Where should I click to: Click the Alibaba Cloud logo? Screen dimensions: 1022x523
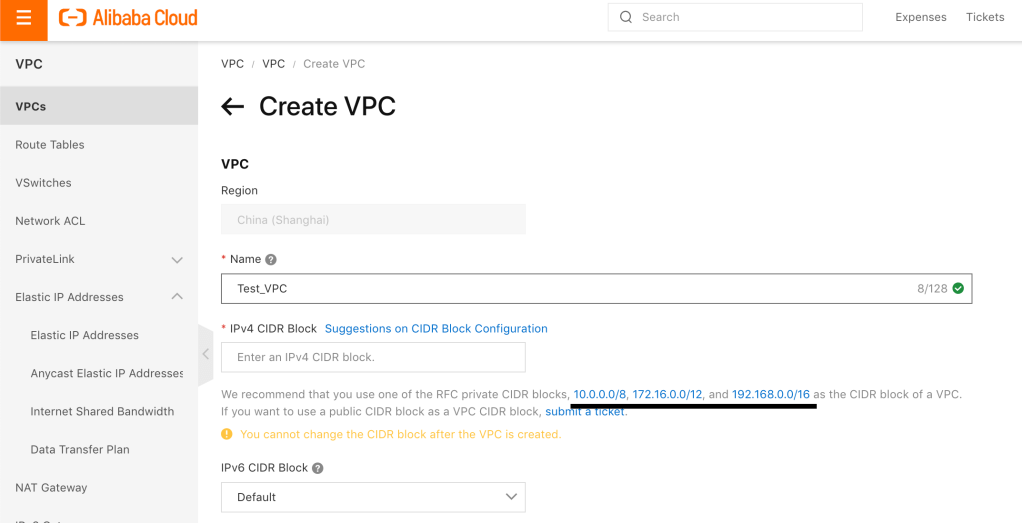128,18
